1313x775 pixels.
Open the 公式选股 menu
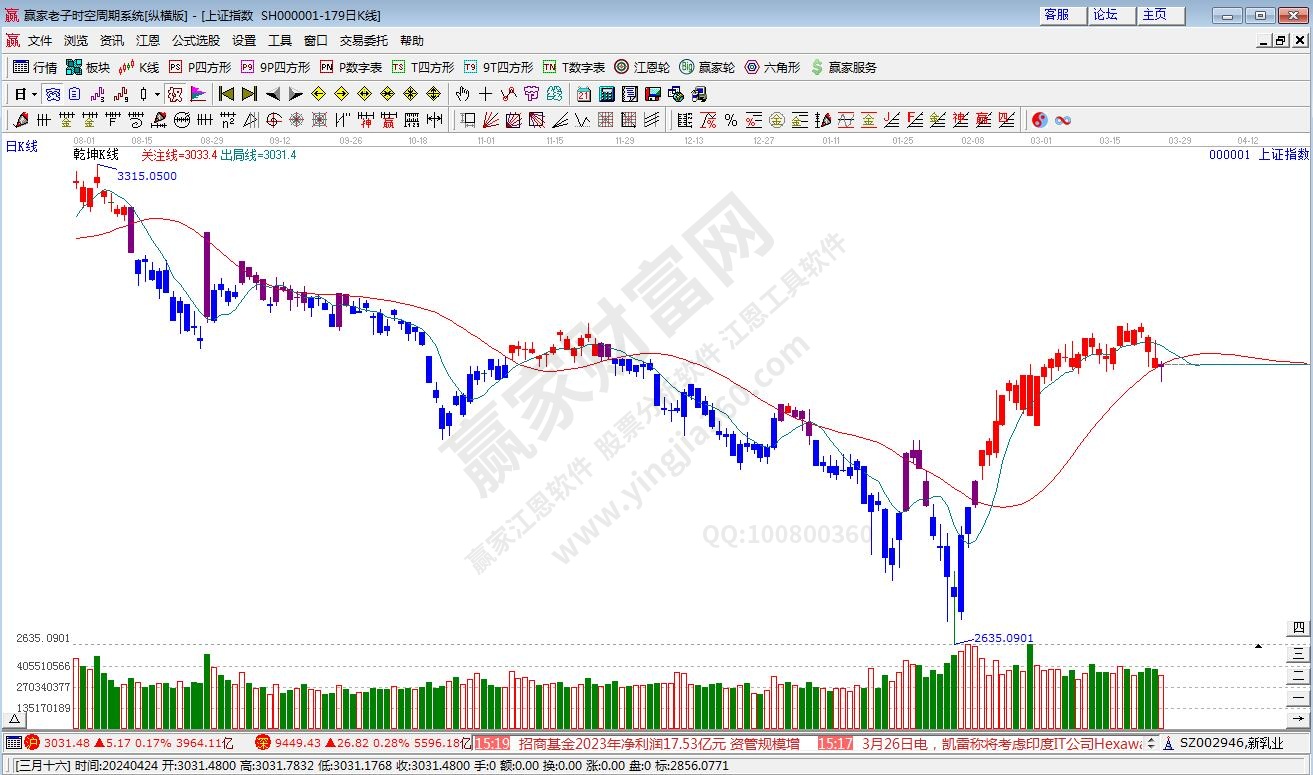(195, 41)
